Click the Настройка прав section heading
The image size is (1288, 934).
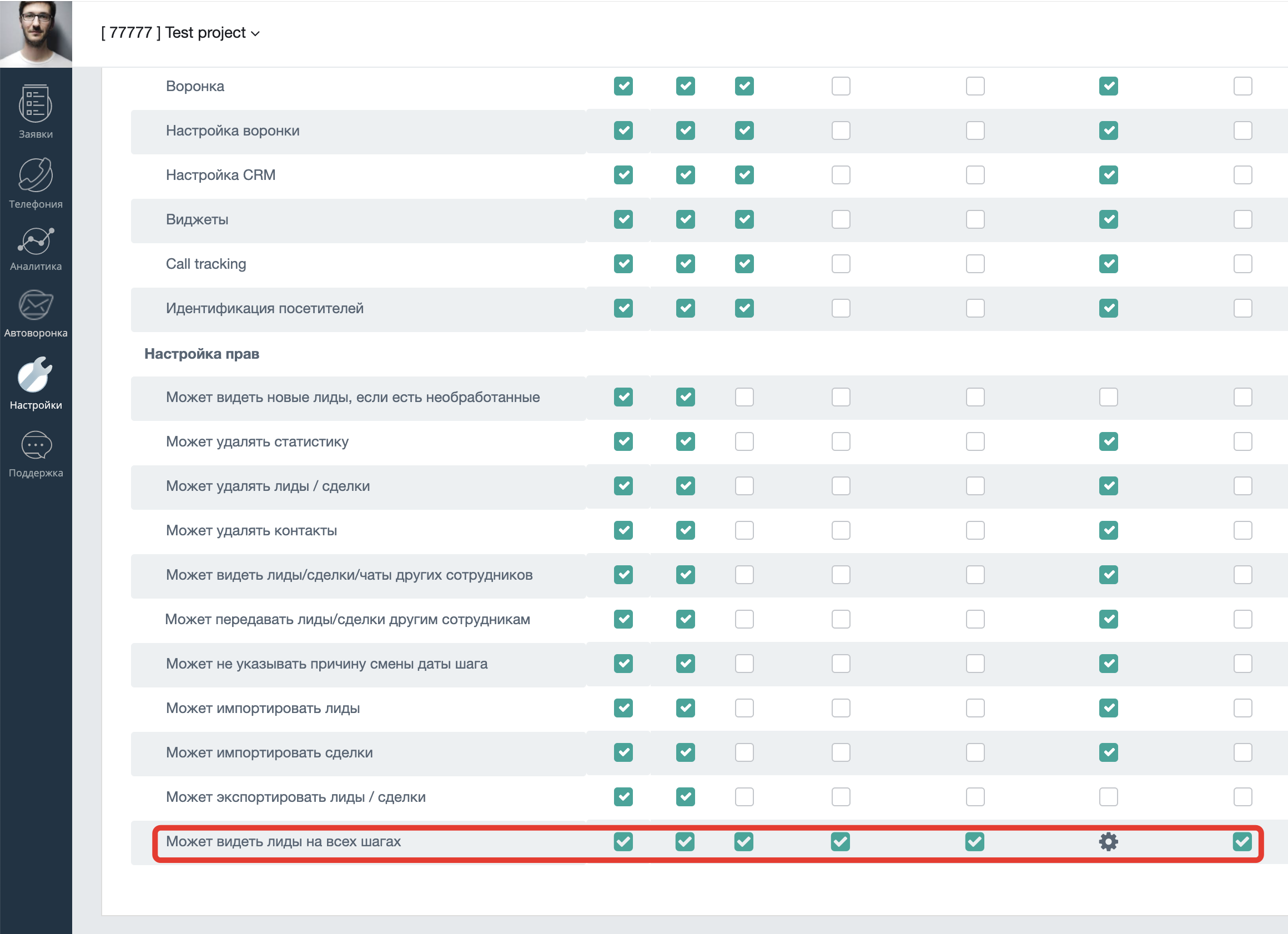202,354
